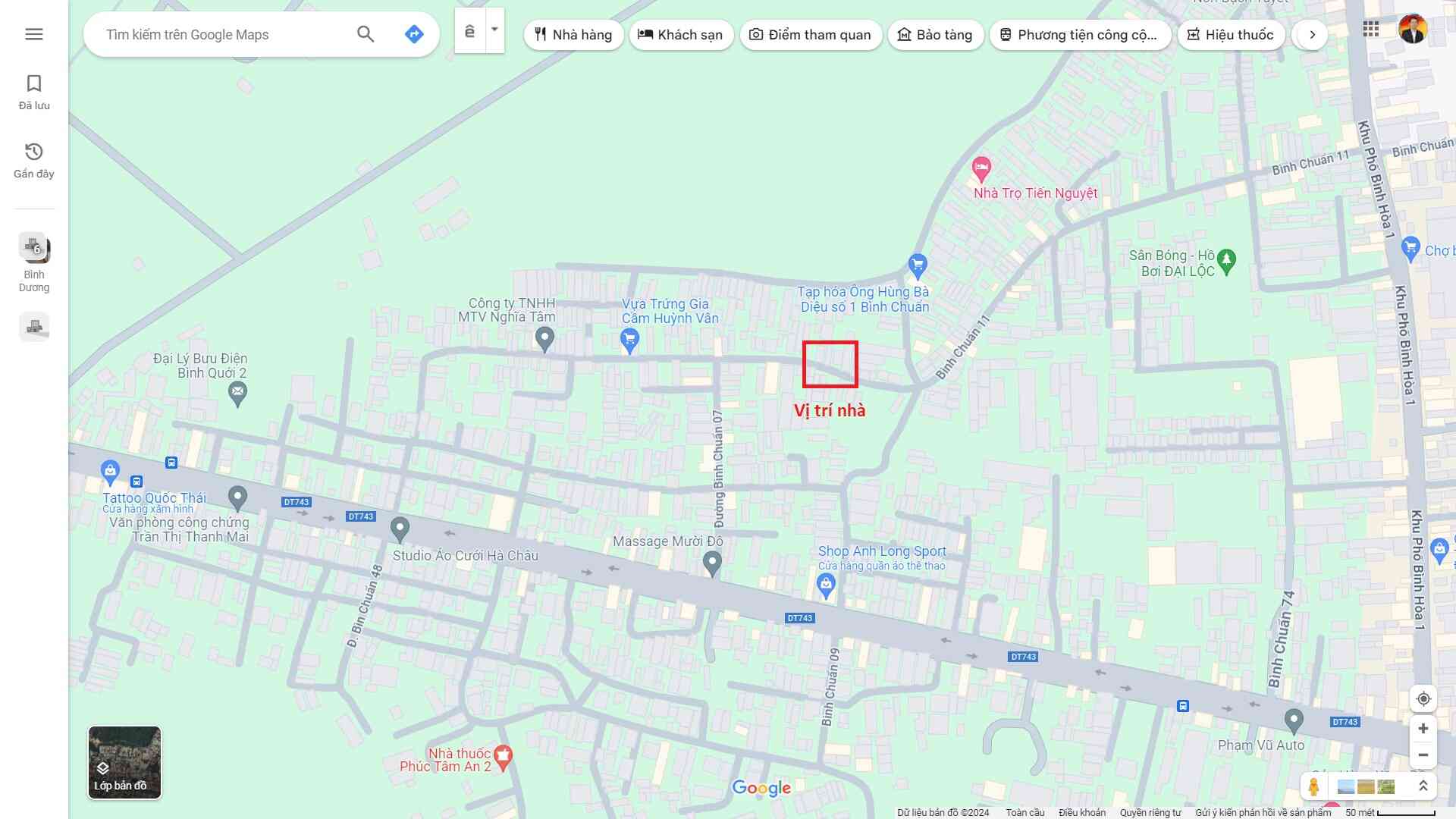Open the input method dropdown arrow

click(494, 30)
